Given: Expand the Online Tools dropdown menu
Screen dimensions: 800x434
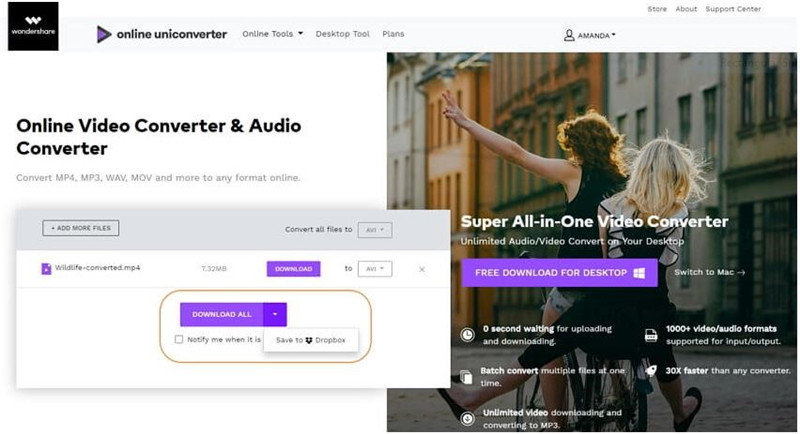Looking at the screenshot, I should pos(272,34).
